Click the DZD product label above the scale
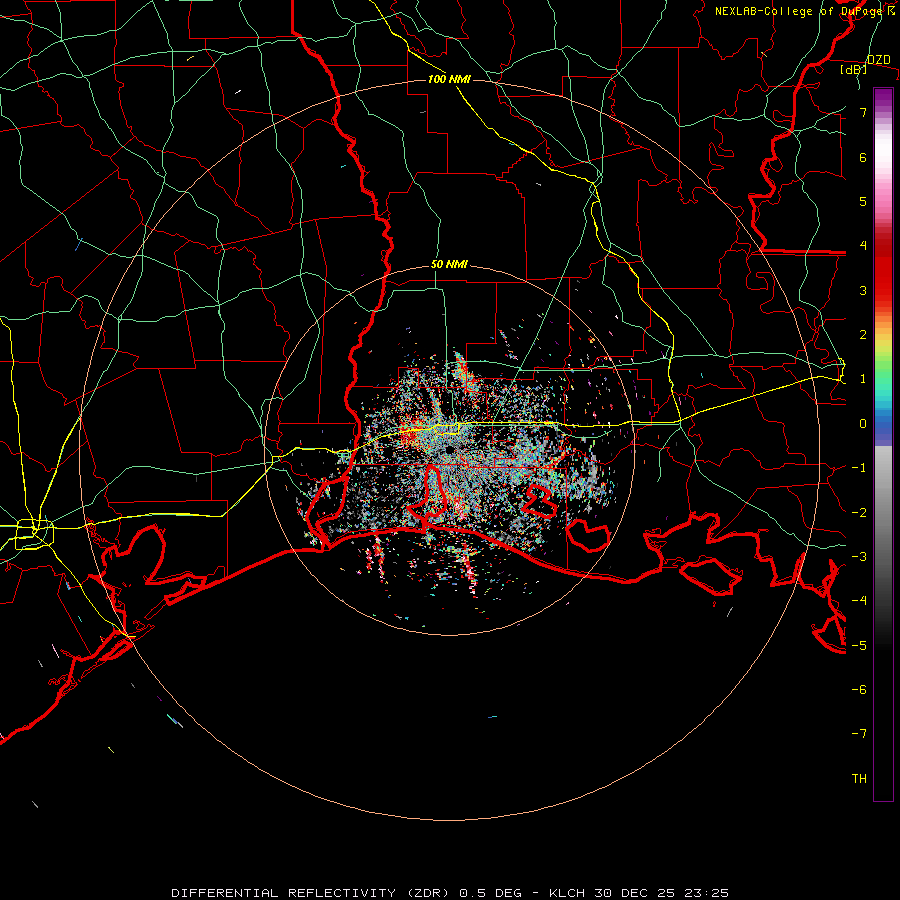 click(x=879, y=60)
